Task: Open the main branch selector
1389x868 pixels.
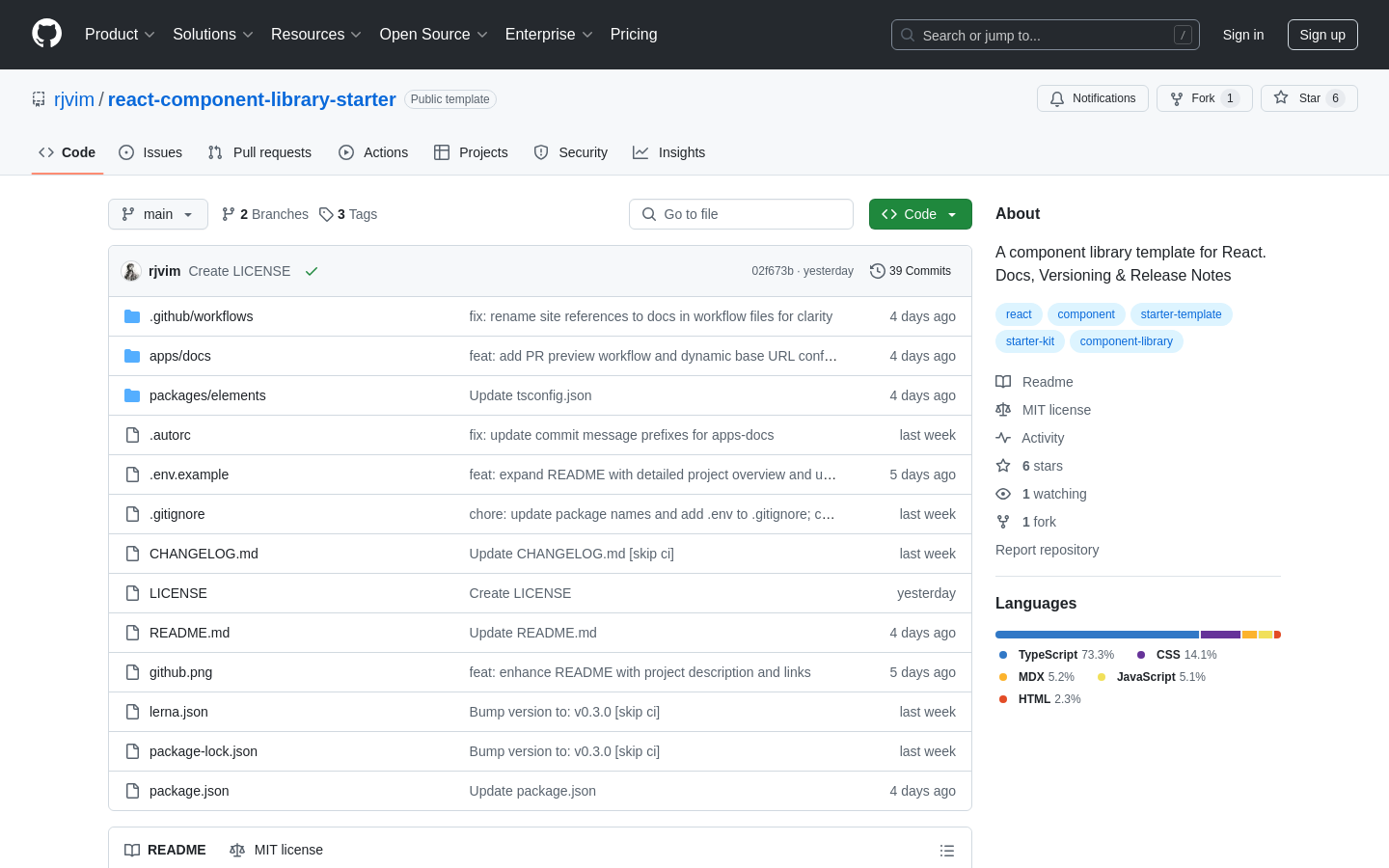Action: pyautogui.click(x=158, y=214)
